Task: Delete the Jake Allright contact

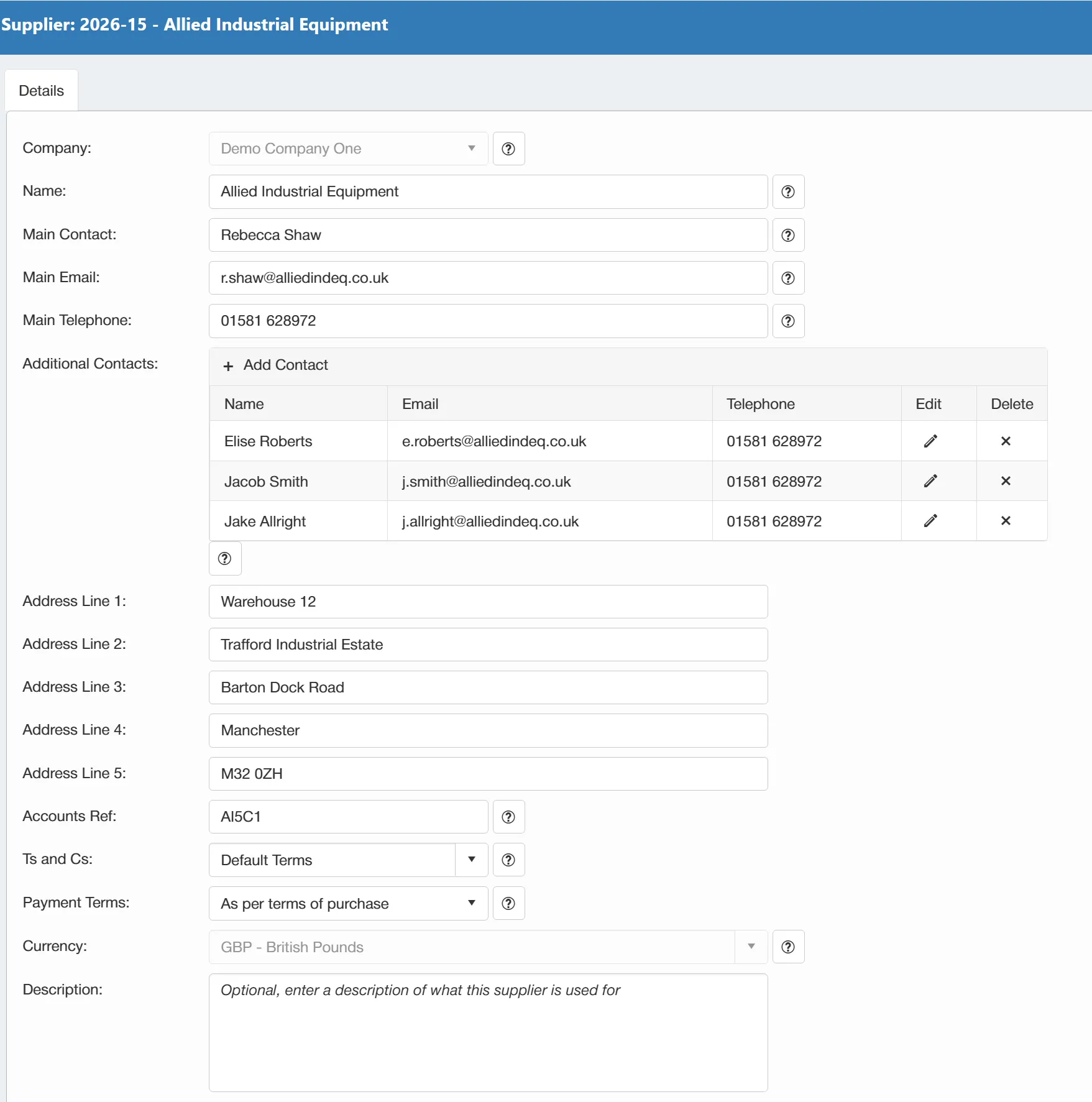Action: pos(1006,520)
